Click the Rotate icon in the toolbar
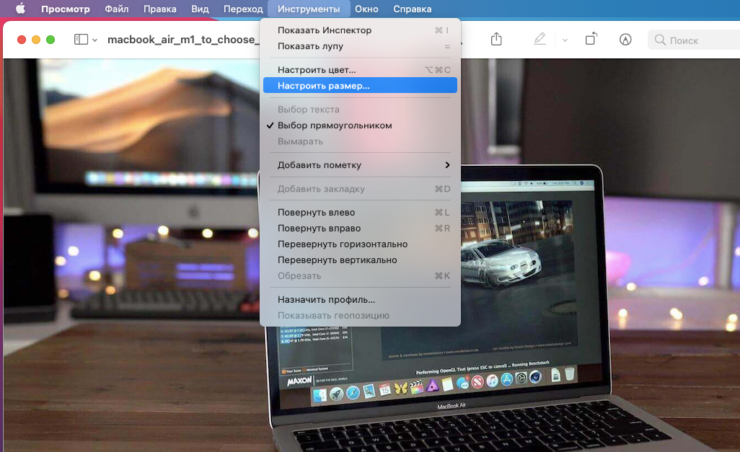 point(591,39)
